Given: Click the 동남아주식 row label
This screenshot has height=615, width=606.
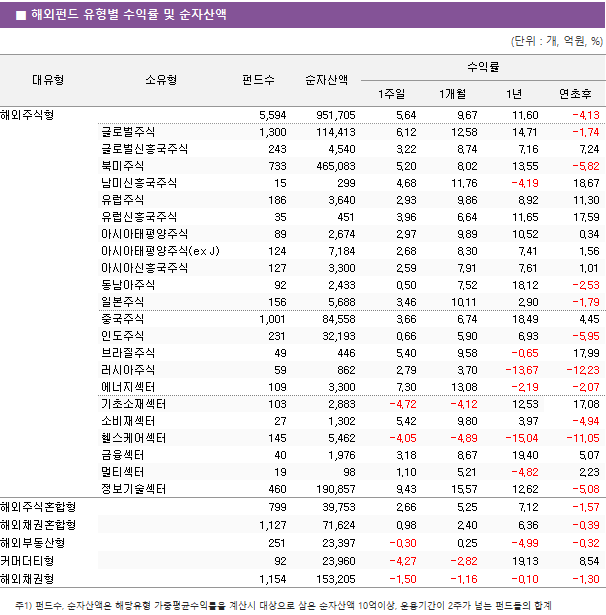Looking at the screenshot, I should 128,285.
